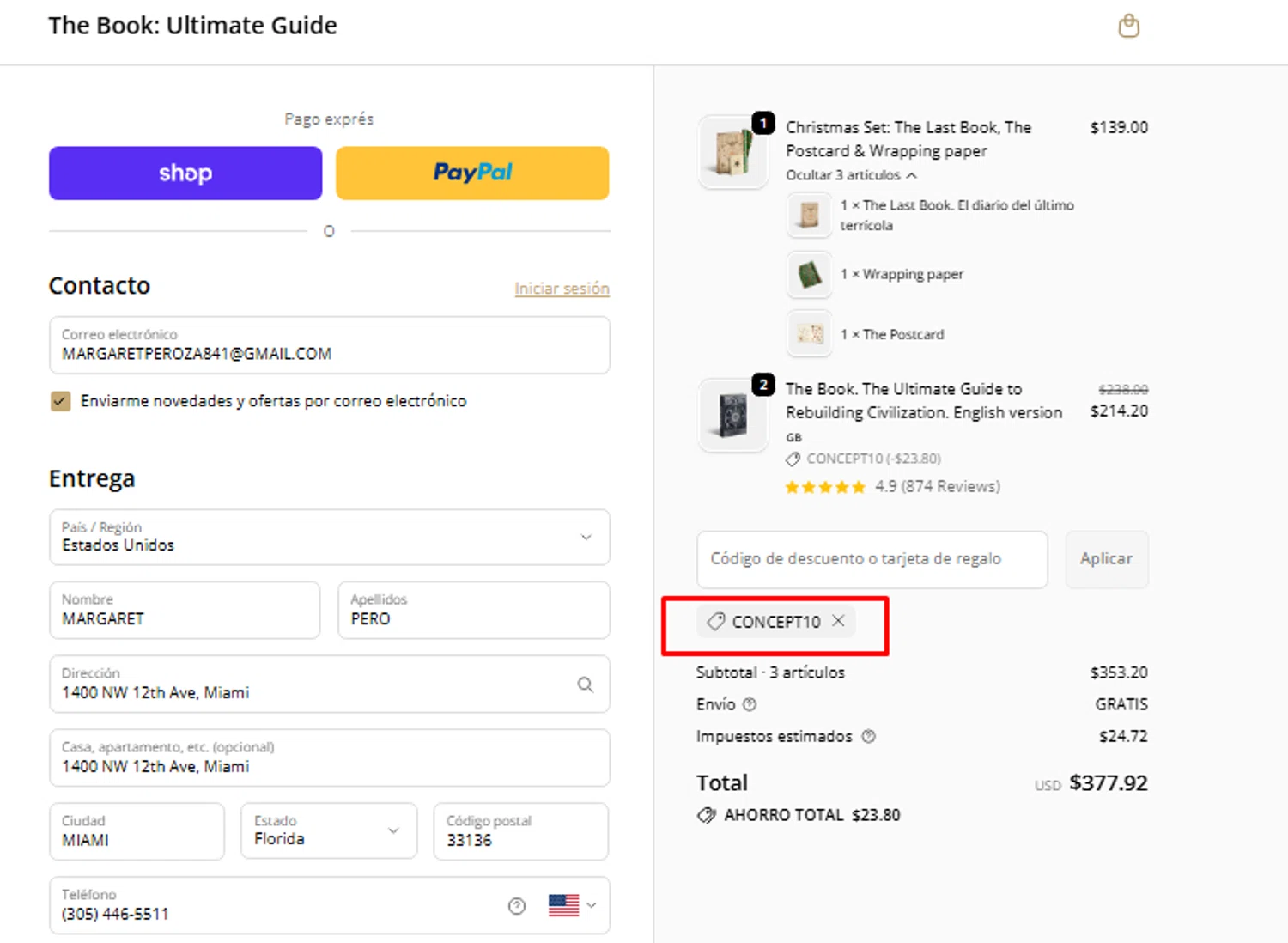Pay with the Shop express button
The image size is (1288, 943).
click(x=185, y=173)
